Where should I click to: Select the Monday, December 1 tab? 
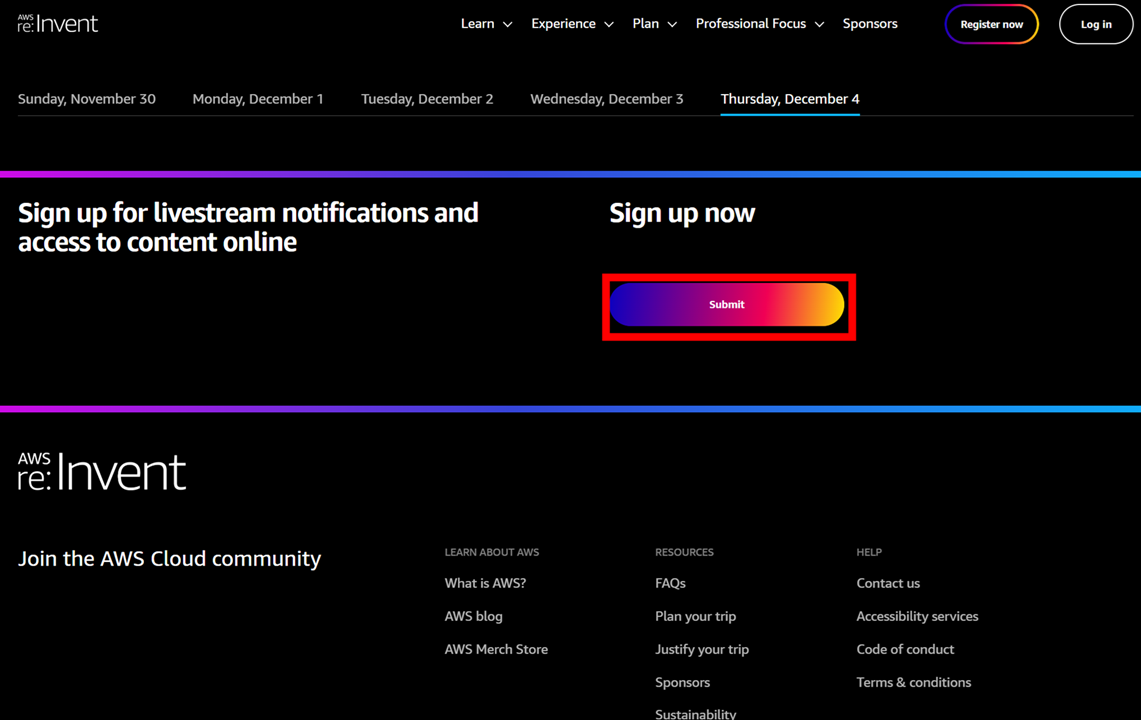(x=257, y=99)
